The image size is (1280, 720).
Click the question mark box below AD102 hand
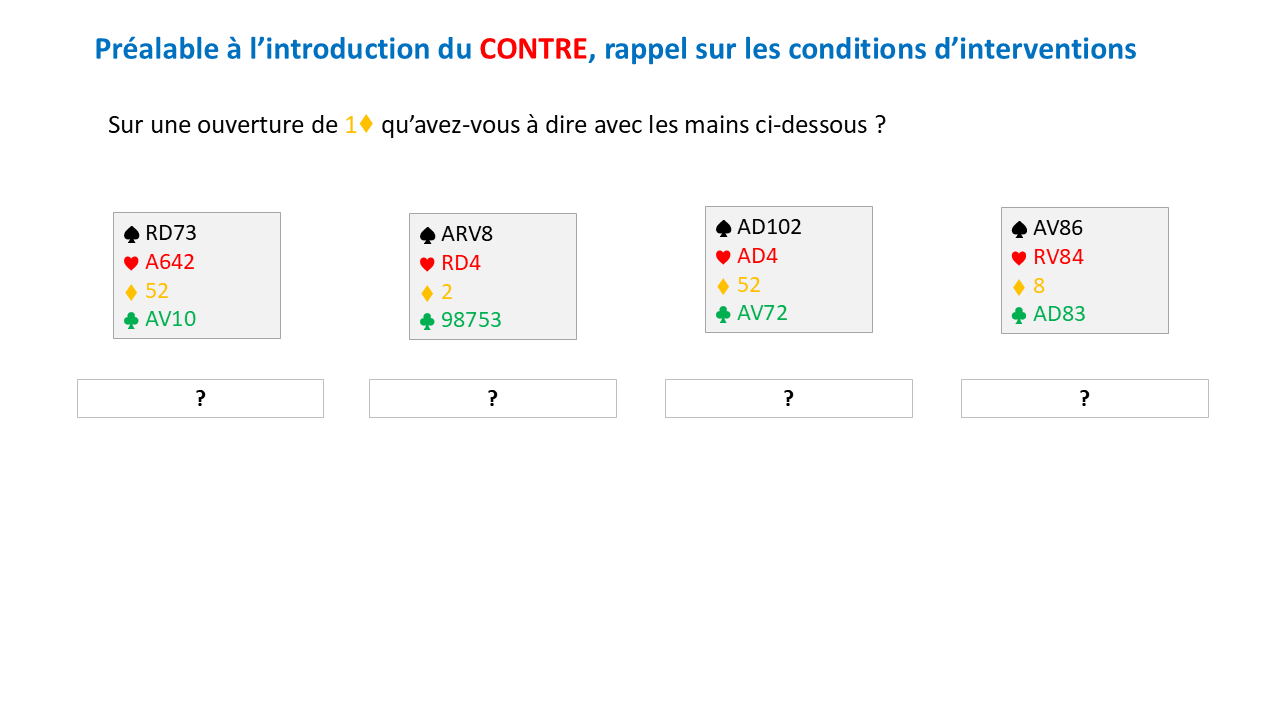point(788,398)
